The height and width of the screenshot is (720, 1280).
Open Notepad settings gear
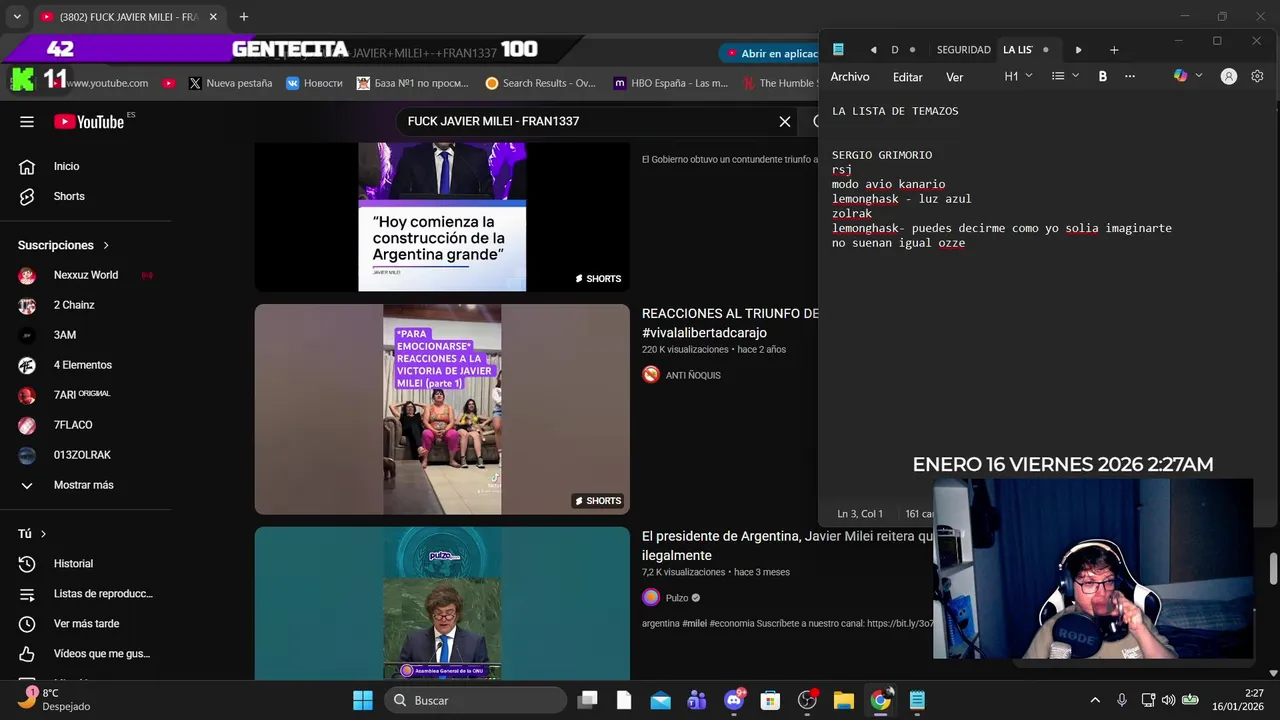click(x=1257, y=76)
